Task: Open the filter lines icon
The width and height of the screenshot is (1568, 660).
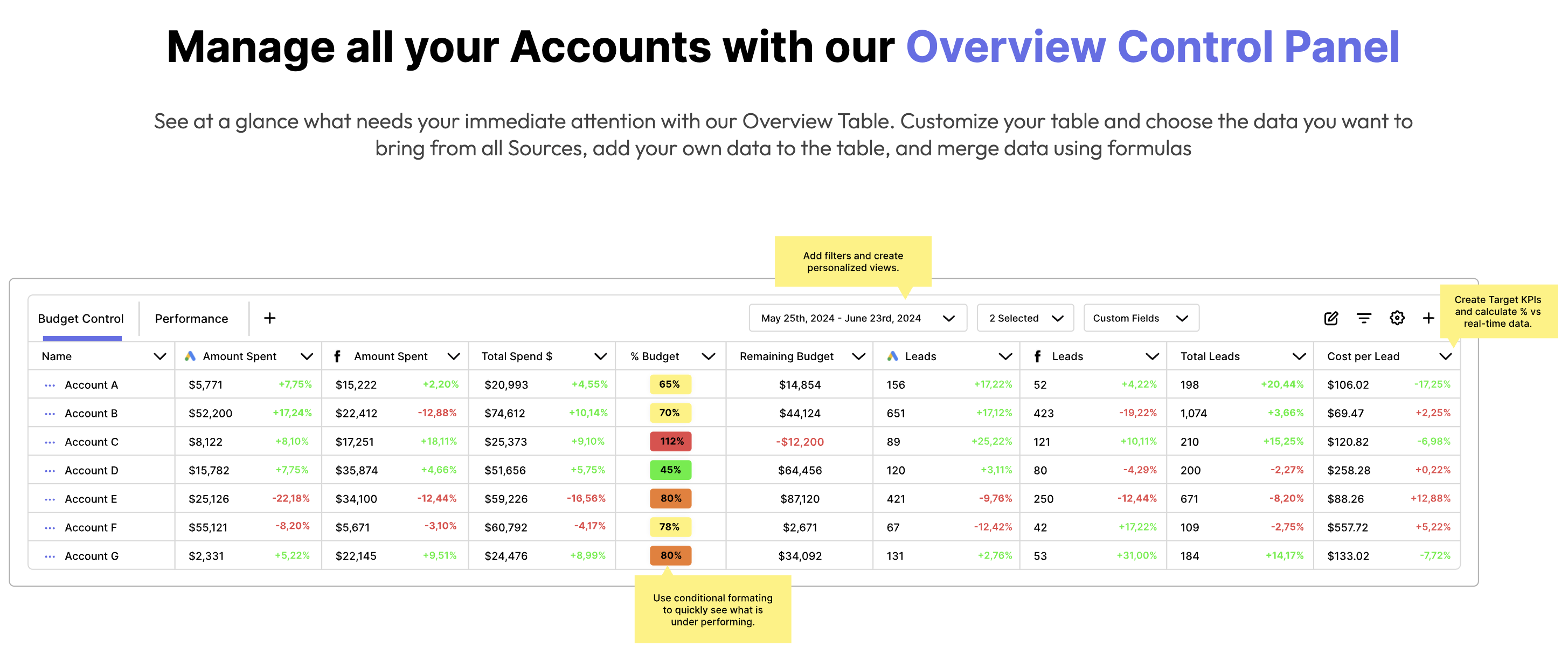Action: pos(1363,318)
